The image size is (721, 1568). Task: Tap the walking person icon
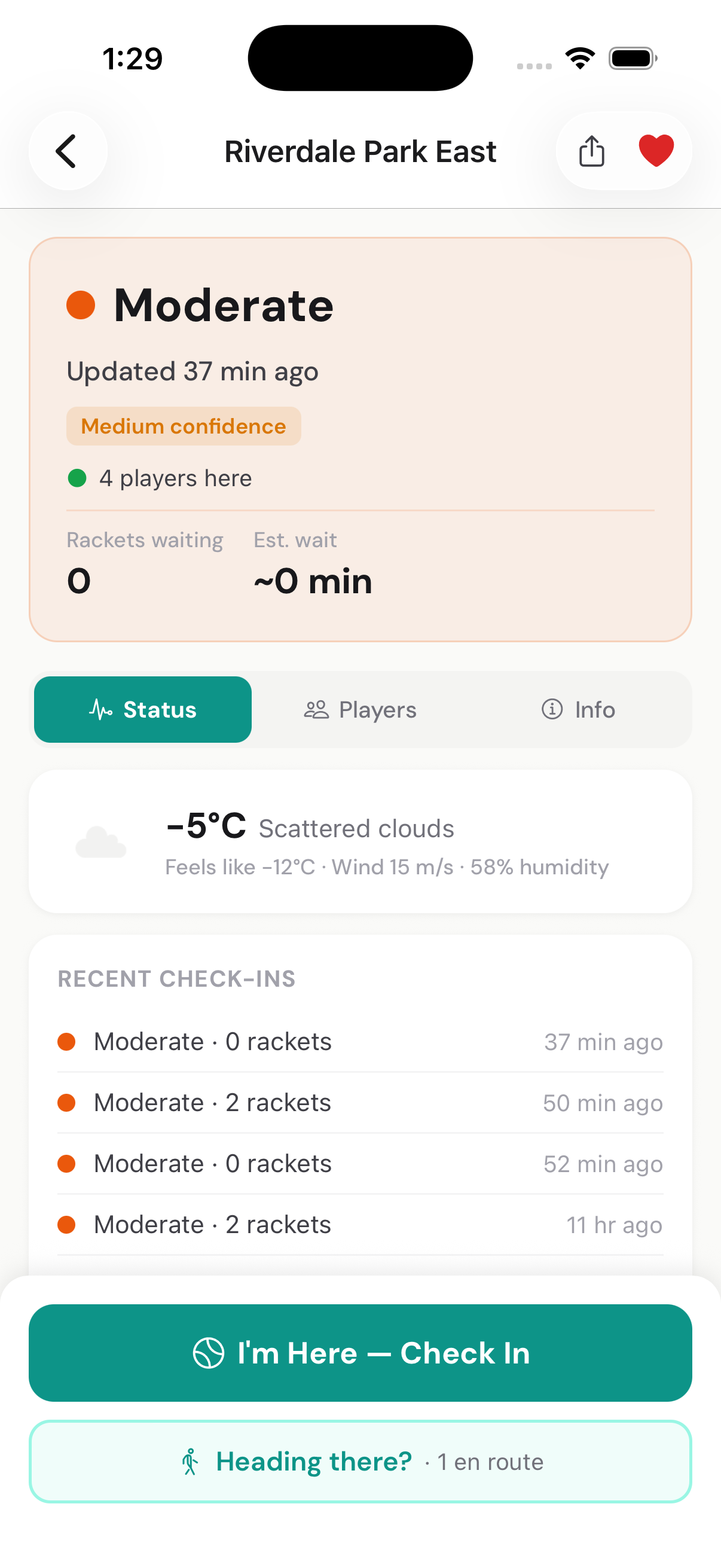[190, 1462]
